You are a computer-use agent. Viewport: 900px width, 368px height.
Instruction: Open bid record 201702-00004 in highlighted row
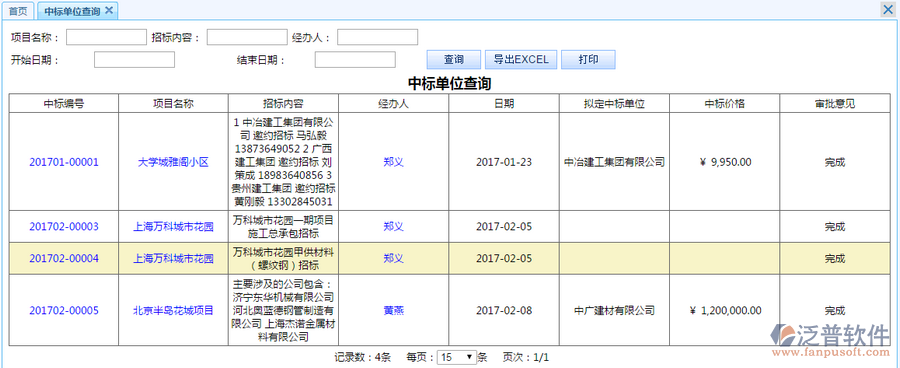pos(64,259)
